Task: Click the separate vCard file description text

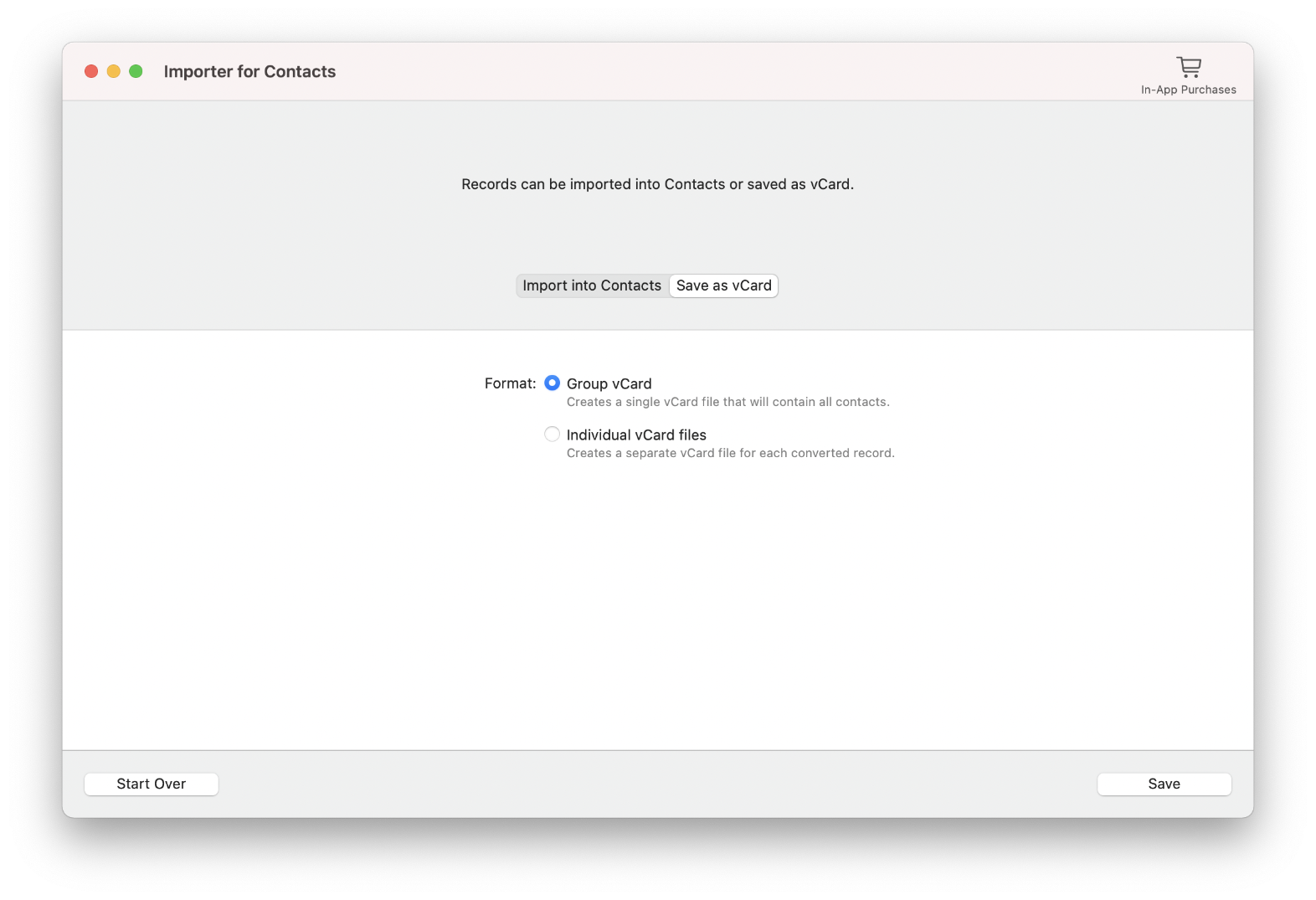Action: pyautogui.click(x=730, y=453)
